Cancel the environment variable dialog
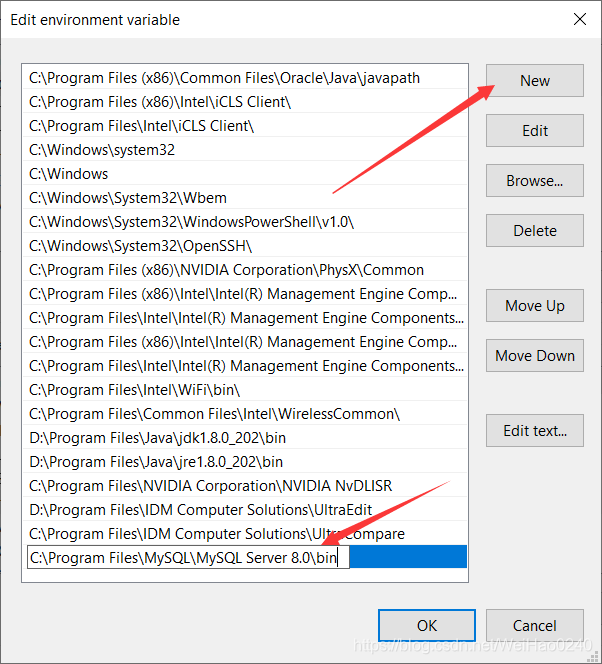This screenshot has width=602, height=664. (535, 625)
